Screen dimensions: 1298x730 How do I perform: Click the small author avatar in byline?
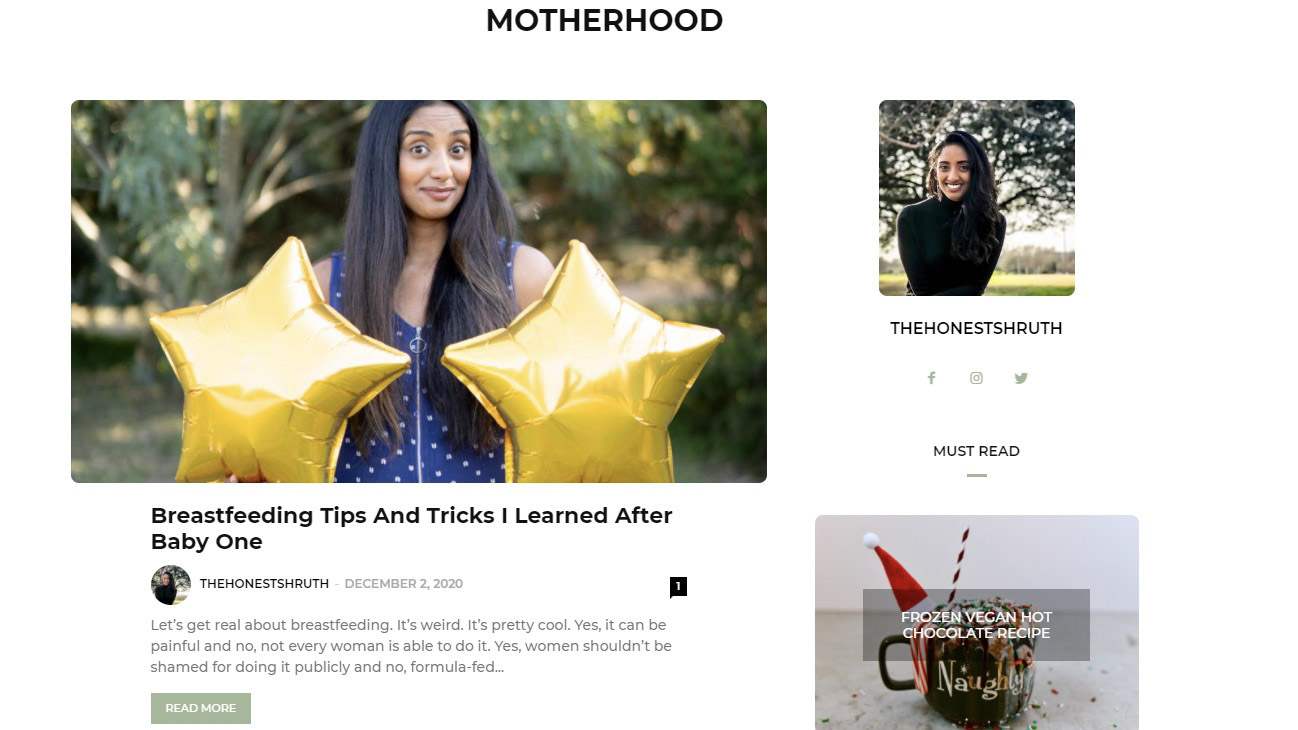(170, 585)
